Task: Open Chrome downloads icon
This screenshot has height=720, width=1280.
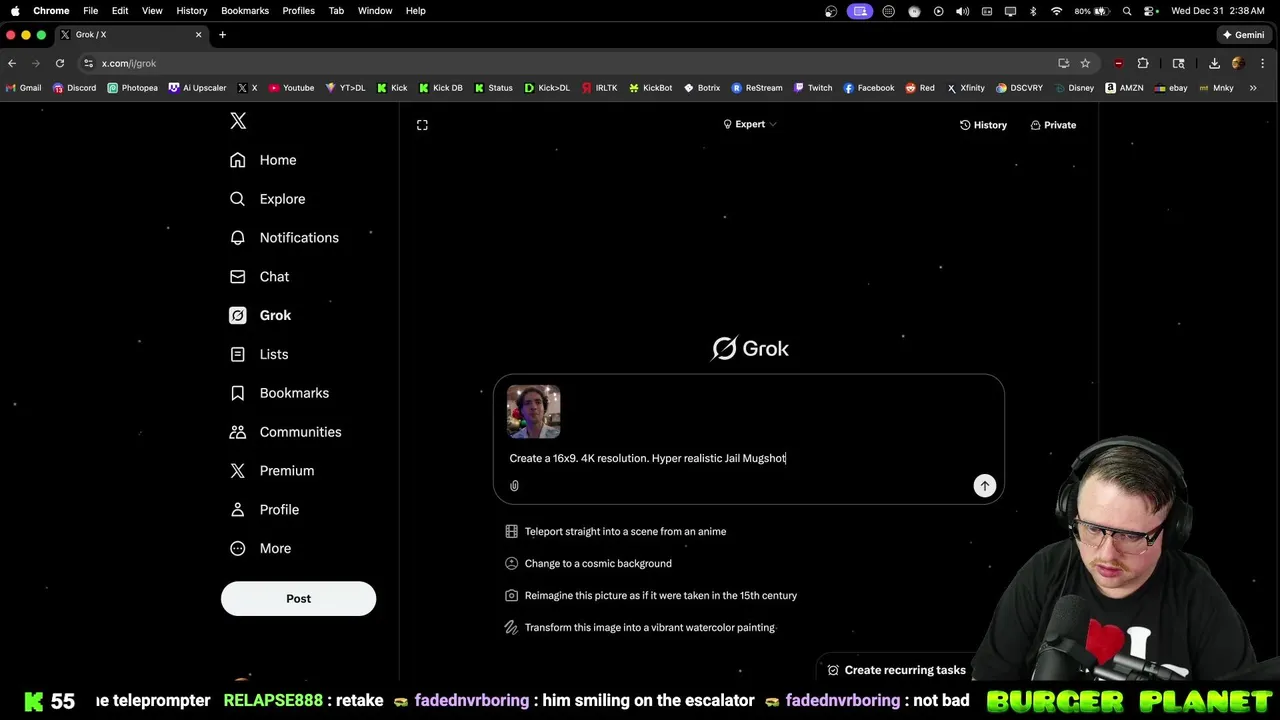Action: [x=1214, y=63]
